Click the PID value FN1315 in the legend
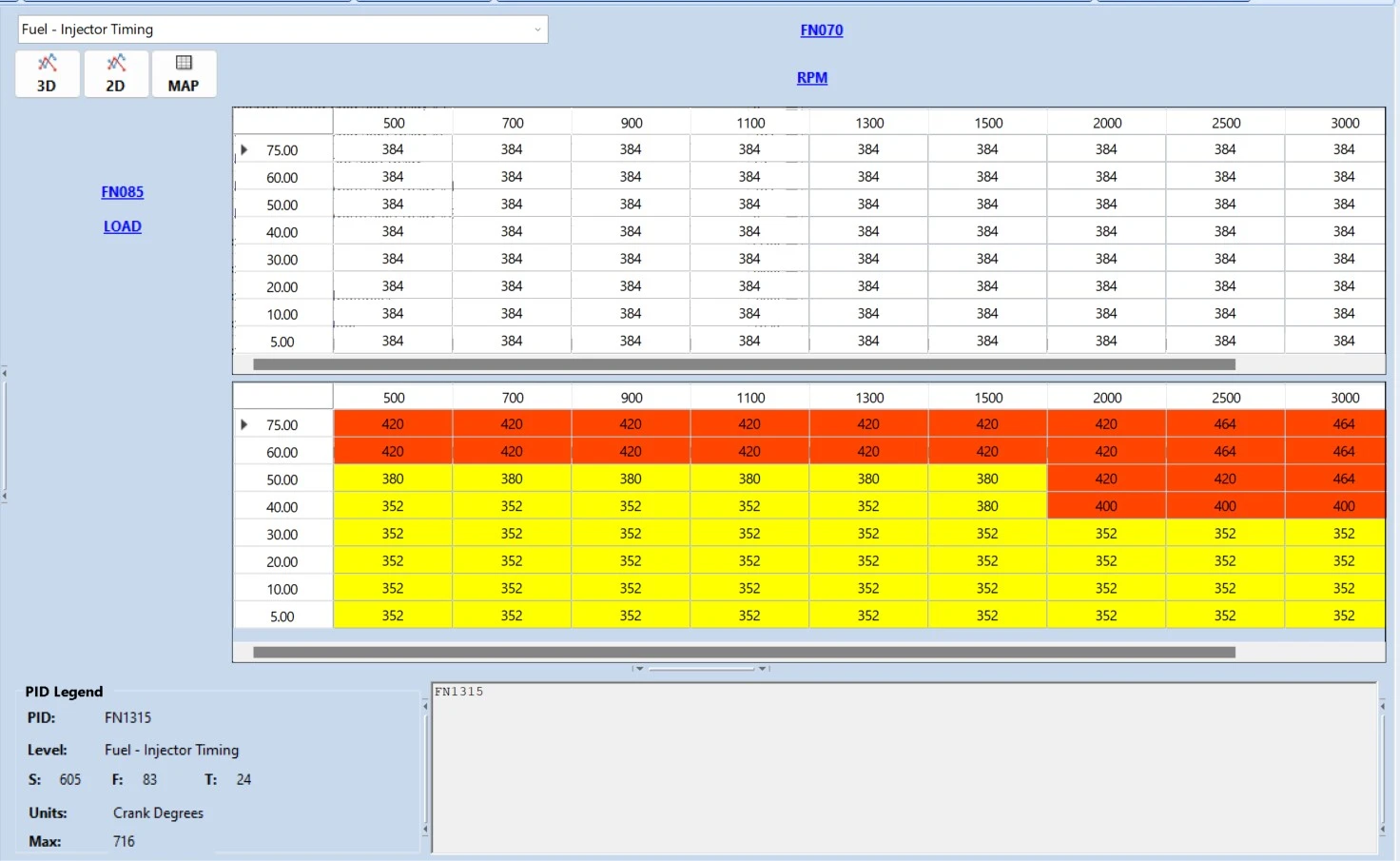The height and width of the screenshot is (861, 1400). [x=127, y=717]
